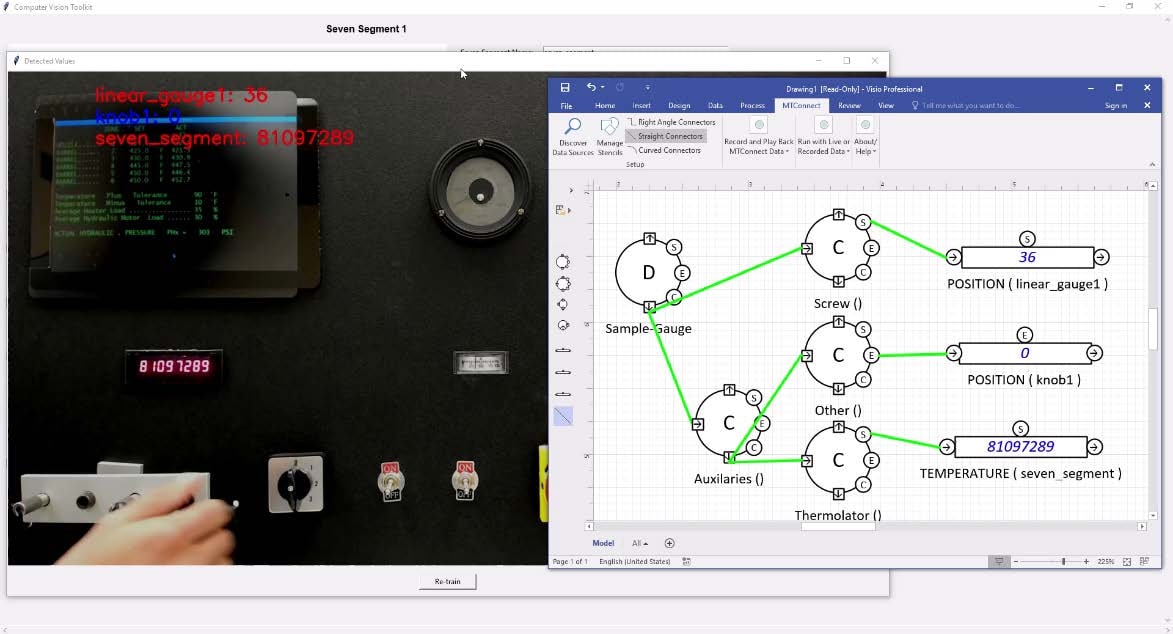Click the Manage Stencils icon
The width and height of the screenshot is (1173, 634).
[610, 127]
